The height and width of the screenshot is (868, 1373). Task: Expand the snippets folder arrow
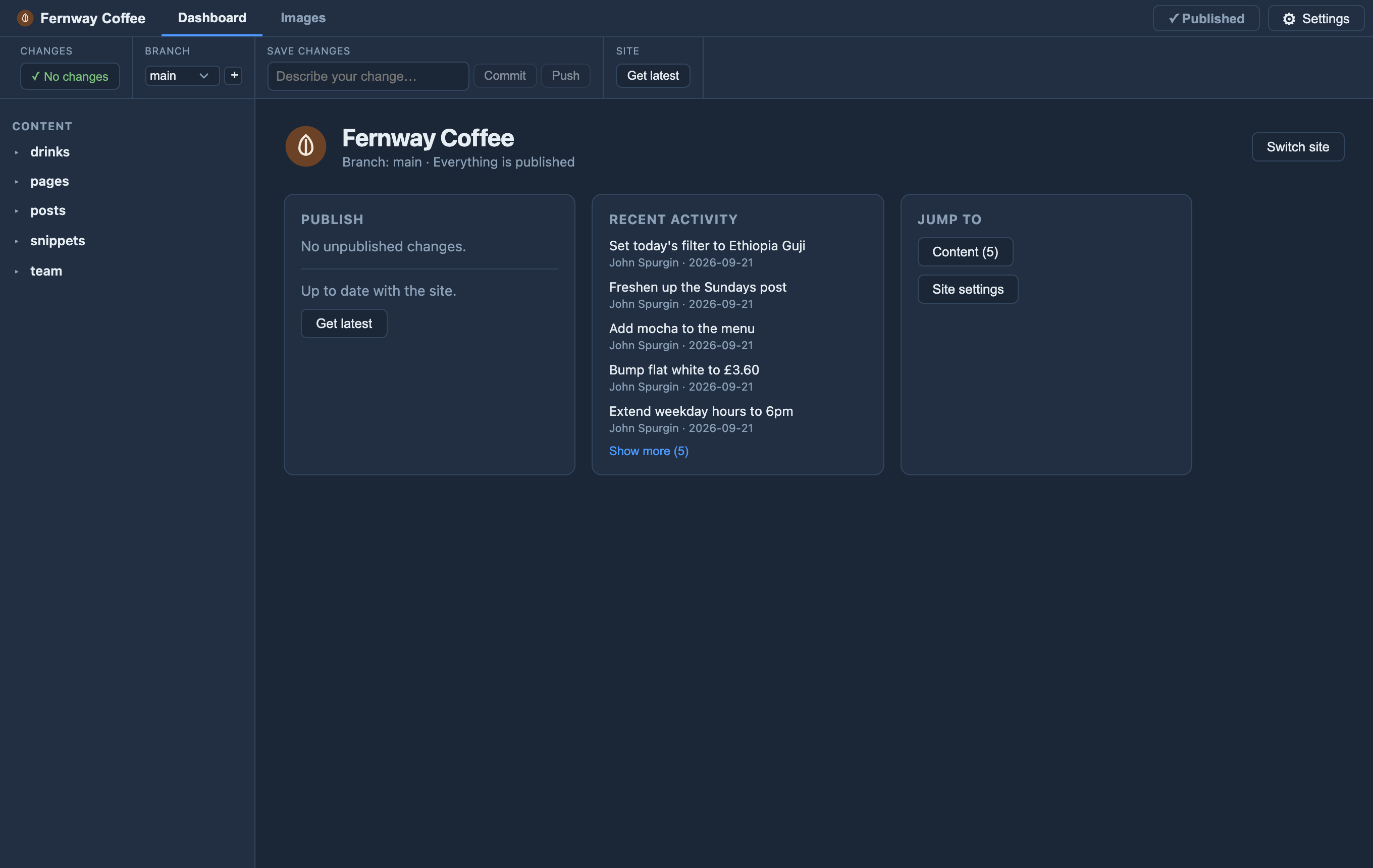click(17, 241)
